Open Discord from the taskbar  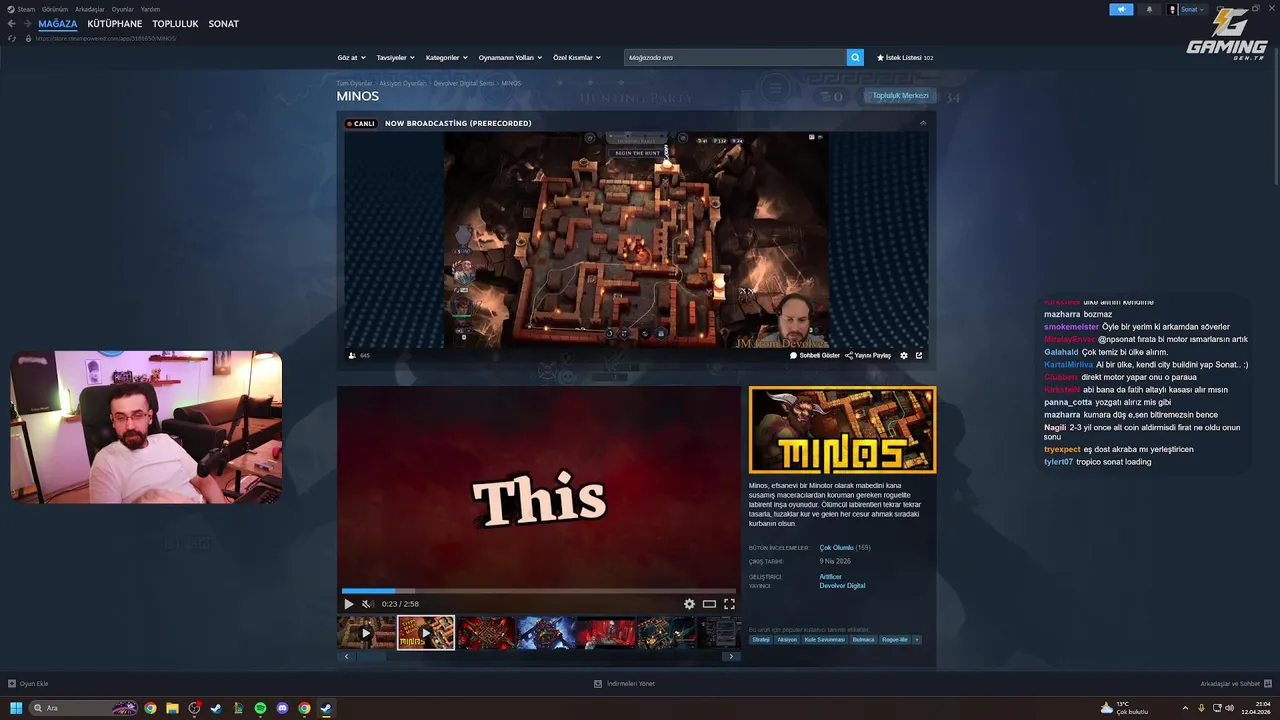282,708
